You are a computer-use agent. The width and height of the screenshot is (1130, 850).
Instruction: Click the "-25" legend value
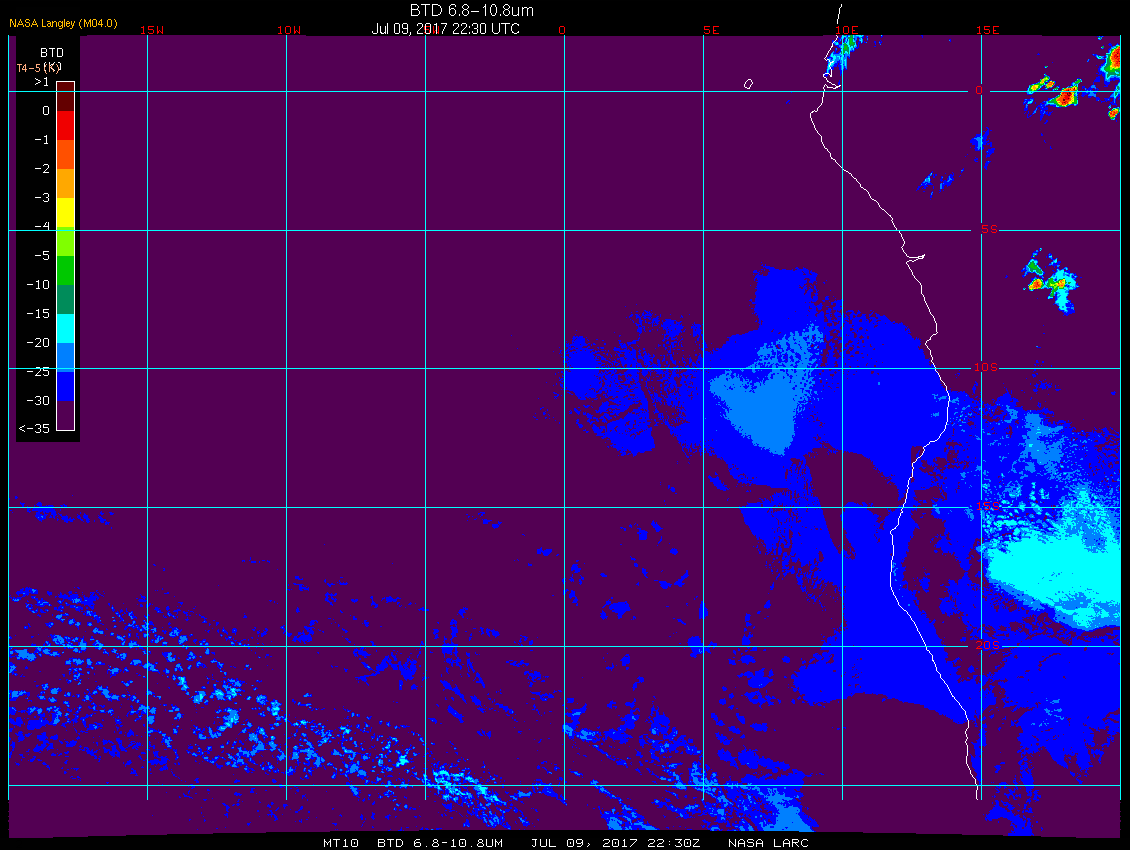tap(38, 371)
